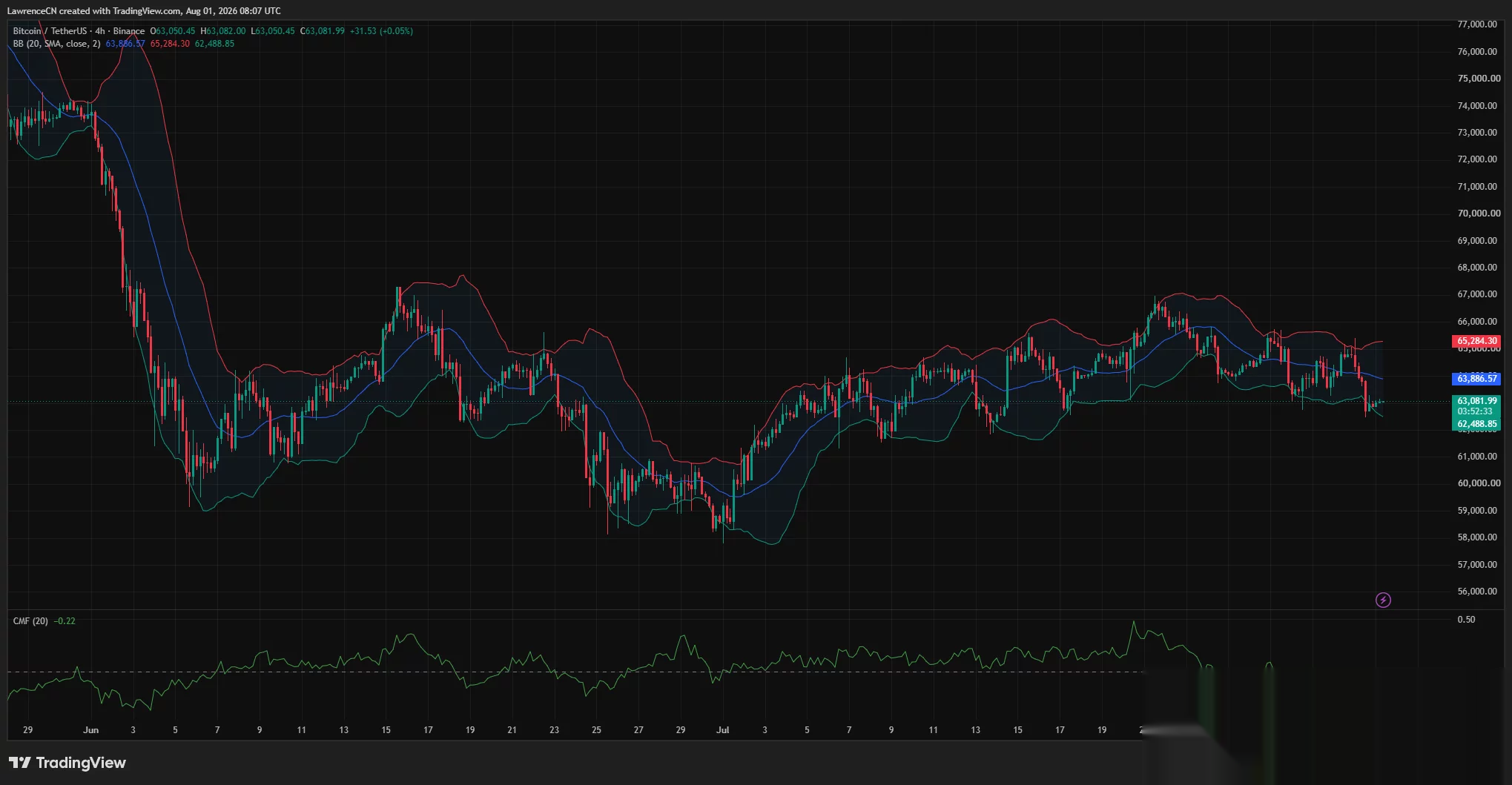Click the red 65,284.30 value in the BB legend

(170, 44)
